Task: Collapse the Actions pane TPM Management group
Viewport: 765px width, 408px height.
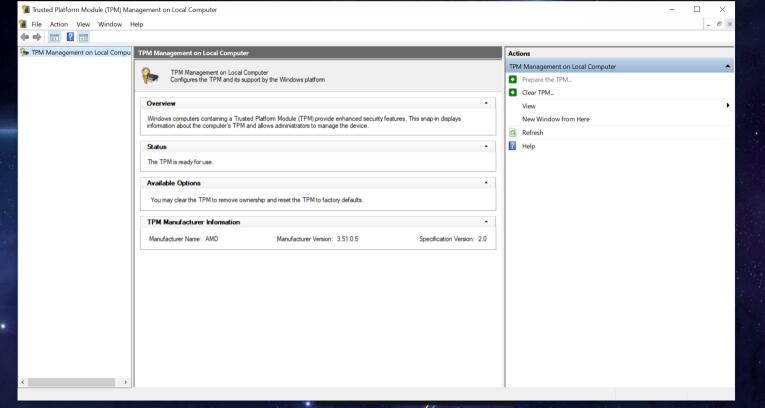Action: click(727, 66)
